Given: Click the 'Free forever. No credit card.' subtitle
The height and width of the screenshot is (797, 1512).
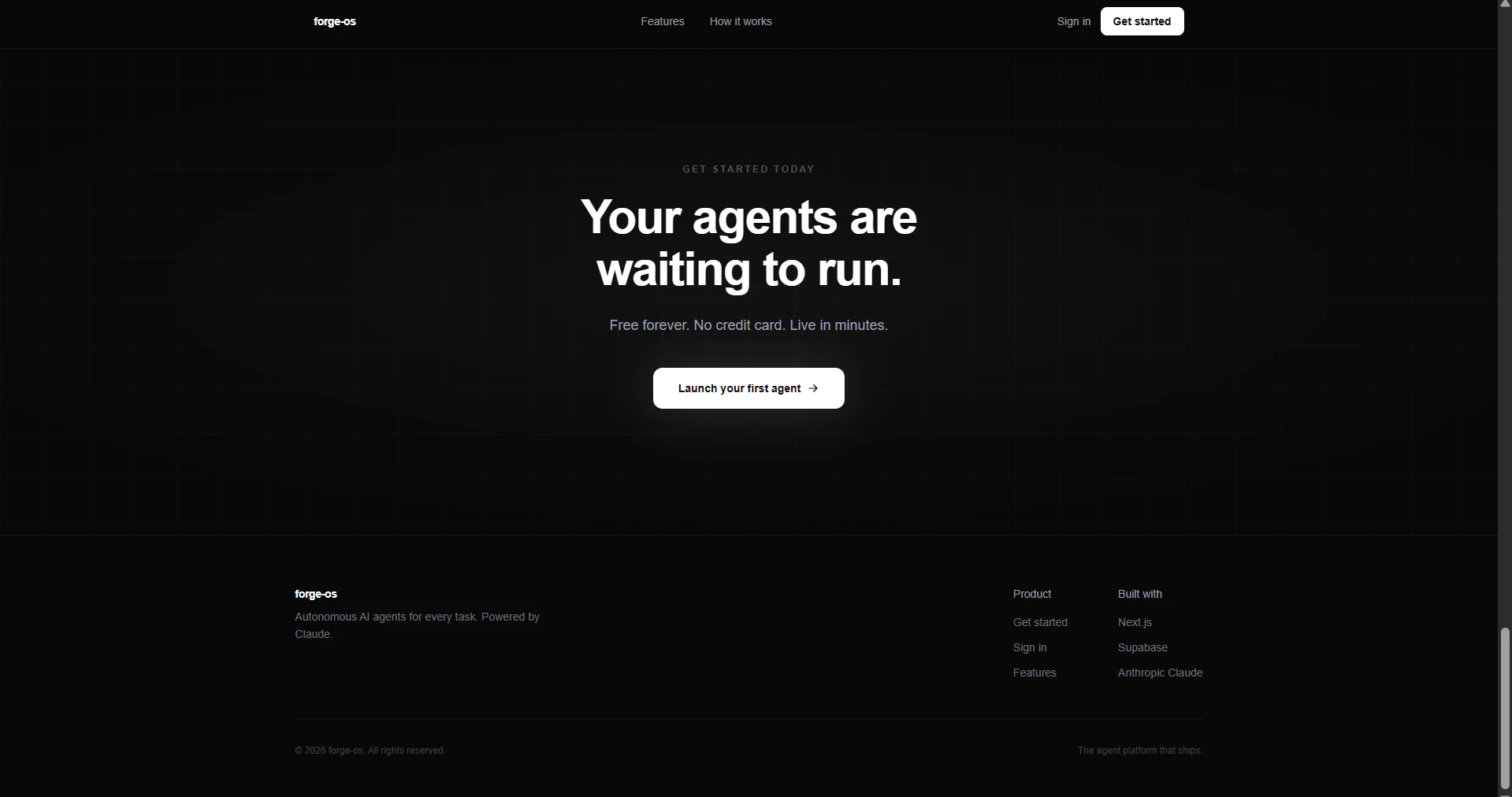Looking at the screenshot, I should 749,325.
